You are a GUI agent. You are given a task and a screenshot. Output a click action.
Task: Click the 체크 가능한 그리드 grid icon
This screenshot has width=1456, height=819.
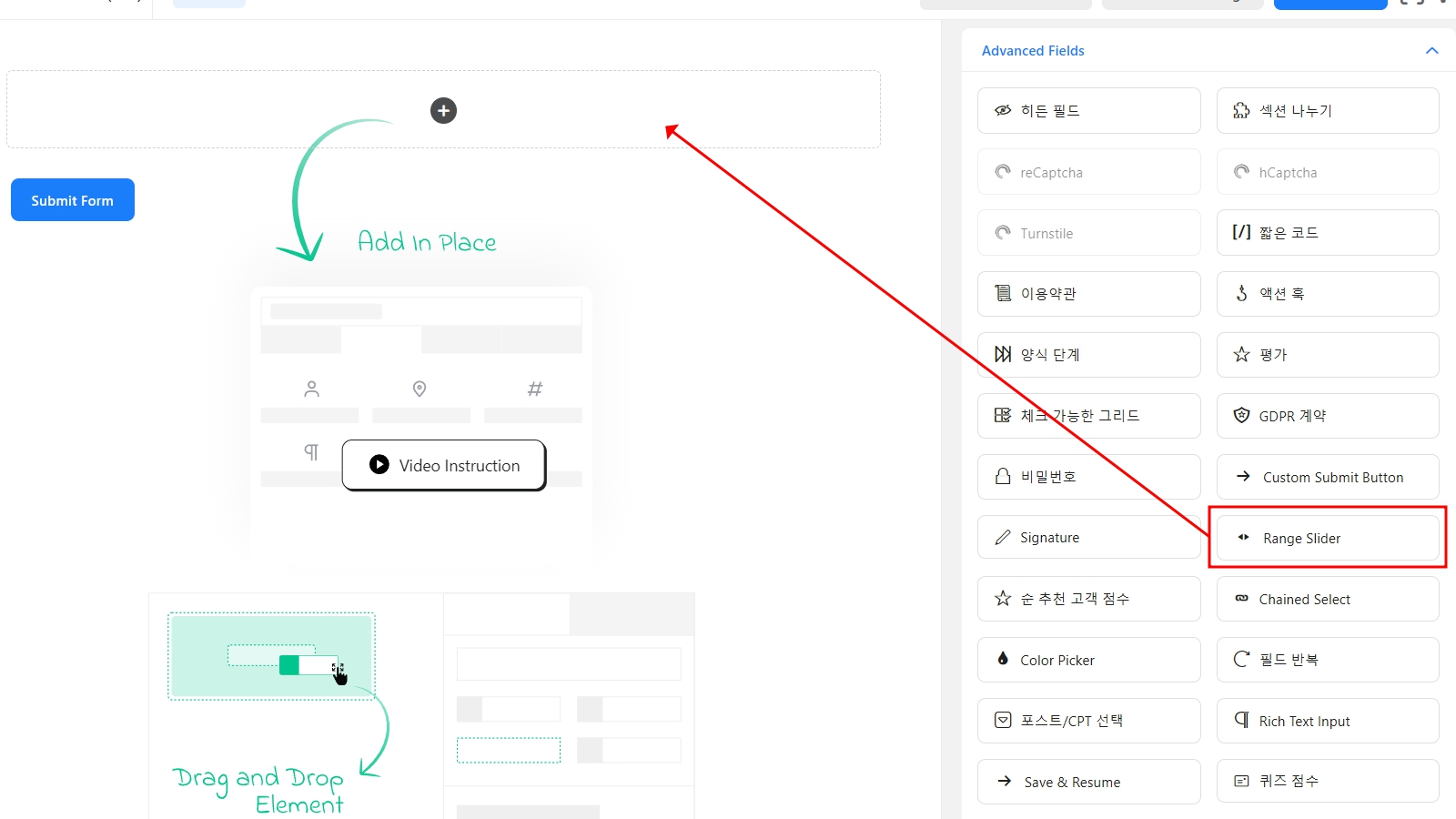(x=1003, y=415)
